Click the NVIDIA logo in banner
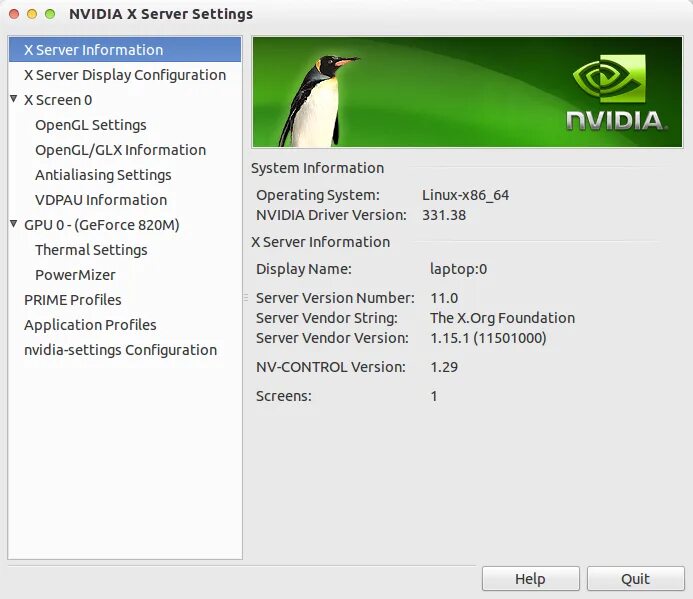693x599 pixels. [616, 93]
